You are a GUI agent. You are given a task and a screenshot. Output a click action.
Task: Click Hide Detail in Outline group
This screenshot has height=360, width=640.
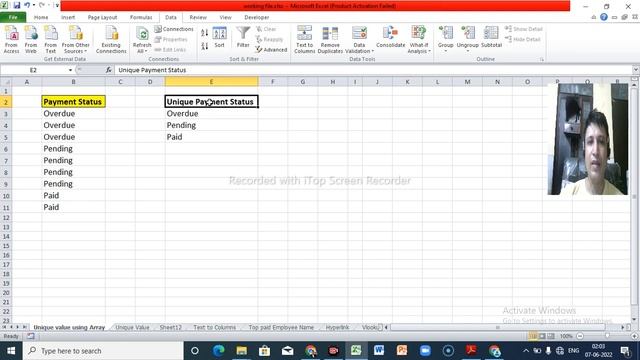coord(522,40)
